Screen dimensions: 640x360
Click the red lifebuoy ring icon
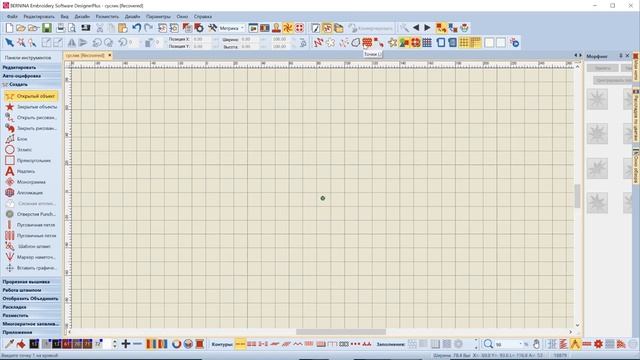tap(415, 42)
